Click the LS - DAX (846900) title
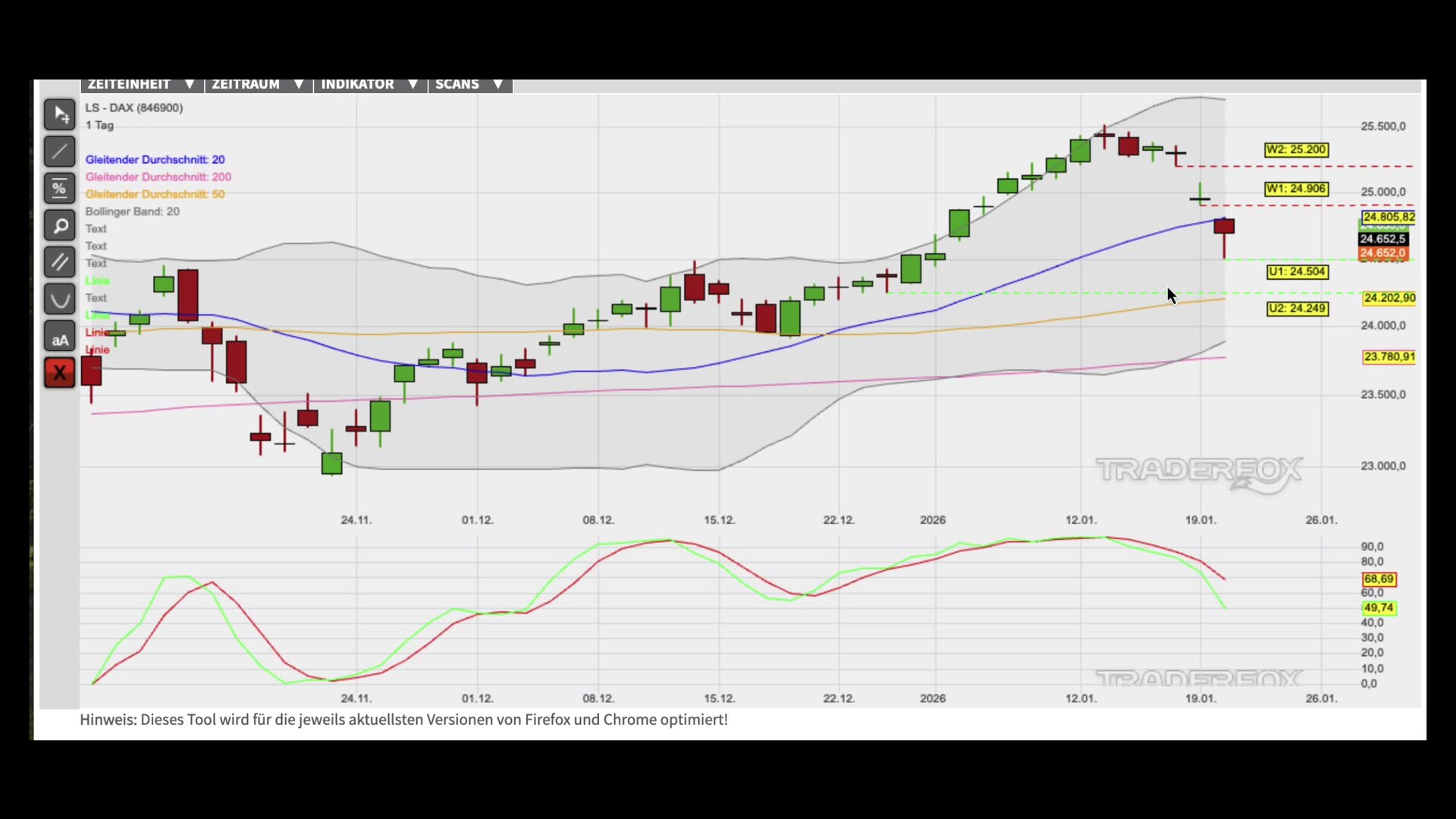The width and height of the screenshot is (1456, 819). pos(133,108)
